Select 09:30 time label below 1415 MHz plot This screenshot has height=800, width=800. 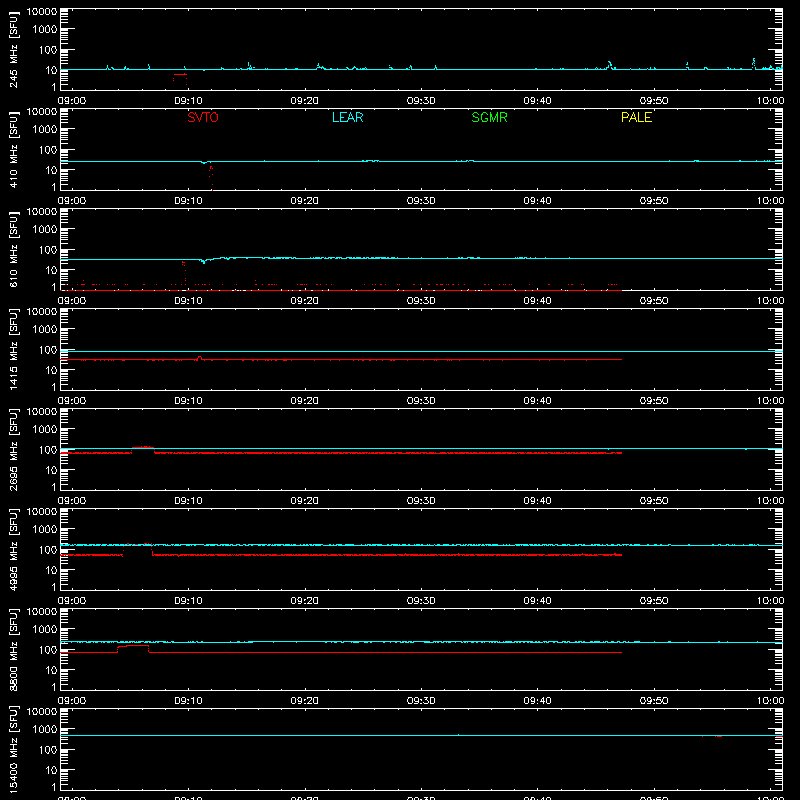(421, 401)
